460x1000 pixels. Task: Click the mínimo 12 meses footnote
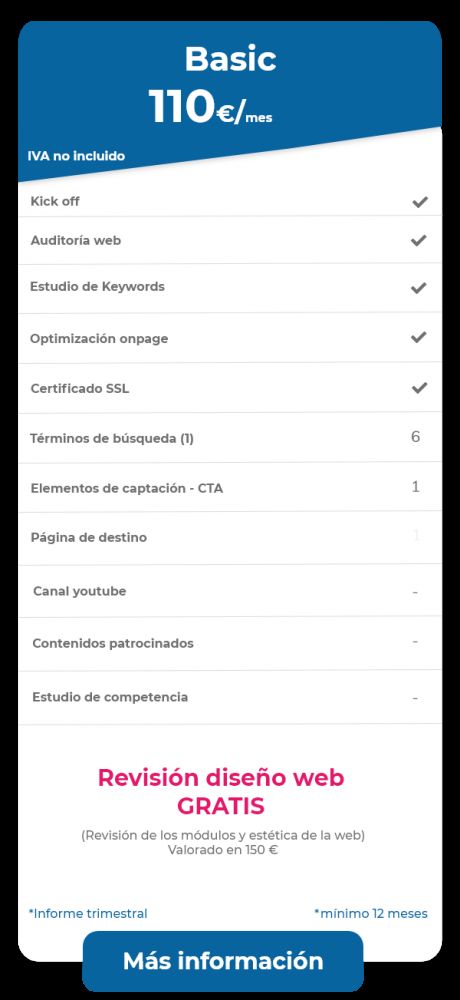[x=371, y=913]
